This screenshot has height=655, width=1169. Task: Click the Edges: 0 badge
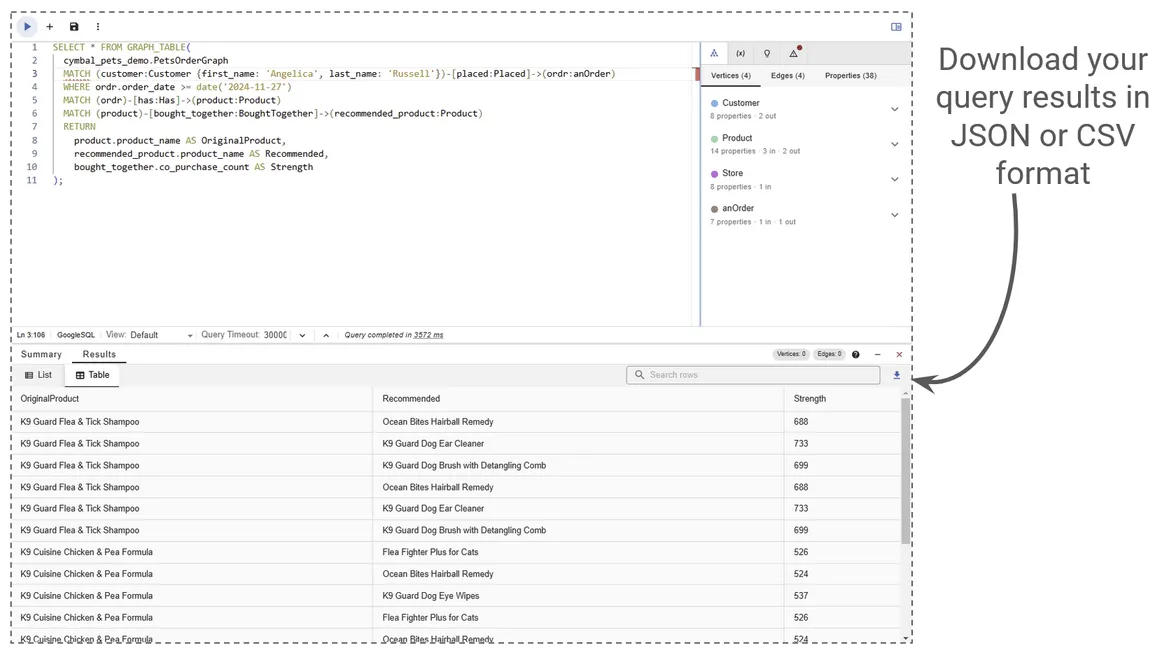pos(829,354)
